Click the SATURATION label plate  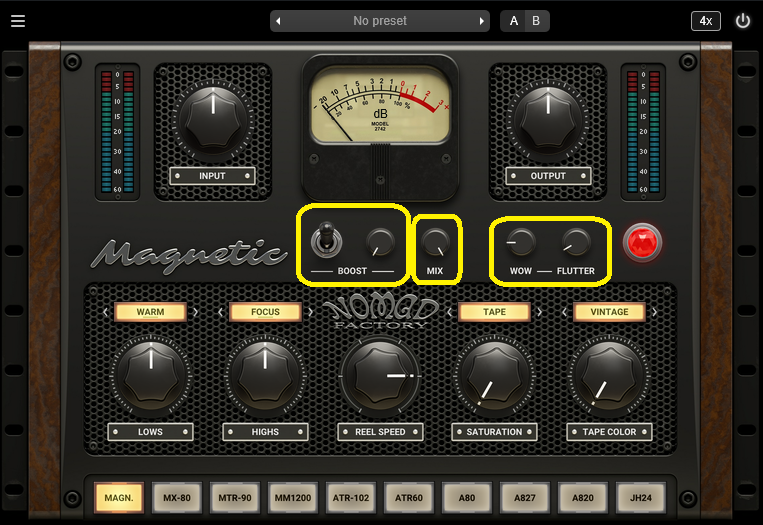(494, 432)
